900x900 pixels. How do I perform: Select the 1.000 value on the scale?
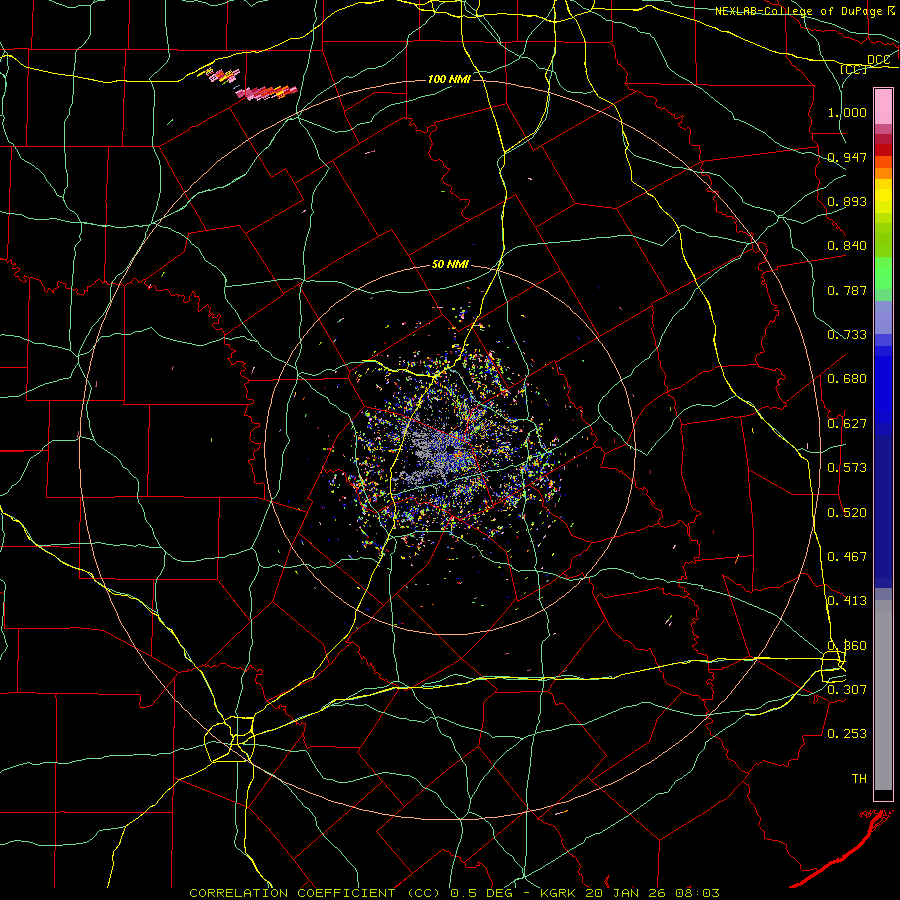847,112
